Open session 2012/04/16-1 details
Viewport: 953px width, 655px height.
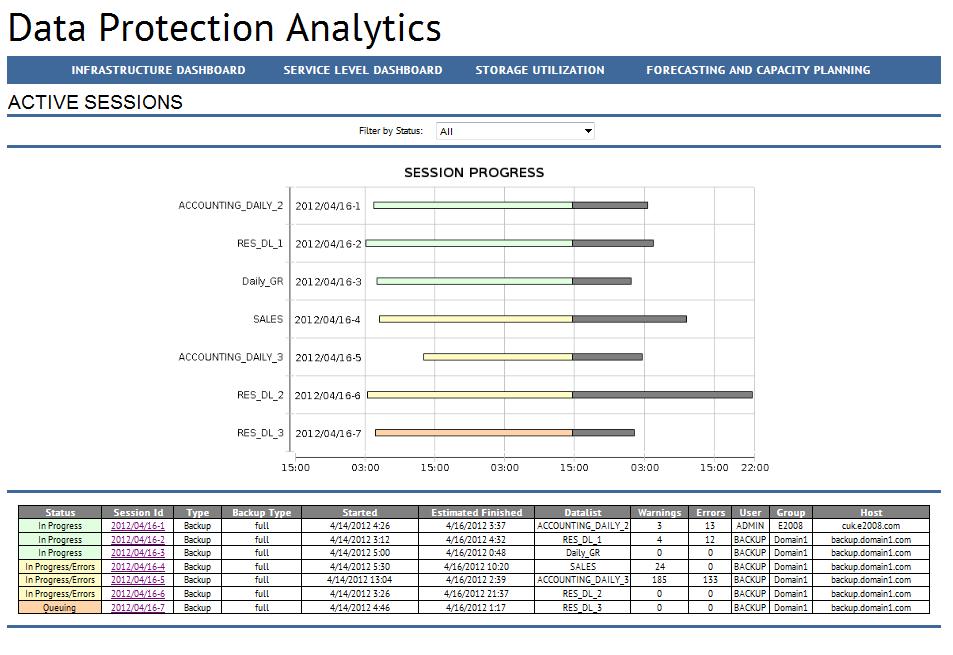139,526
